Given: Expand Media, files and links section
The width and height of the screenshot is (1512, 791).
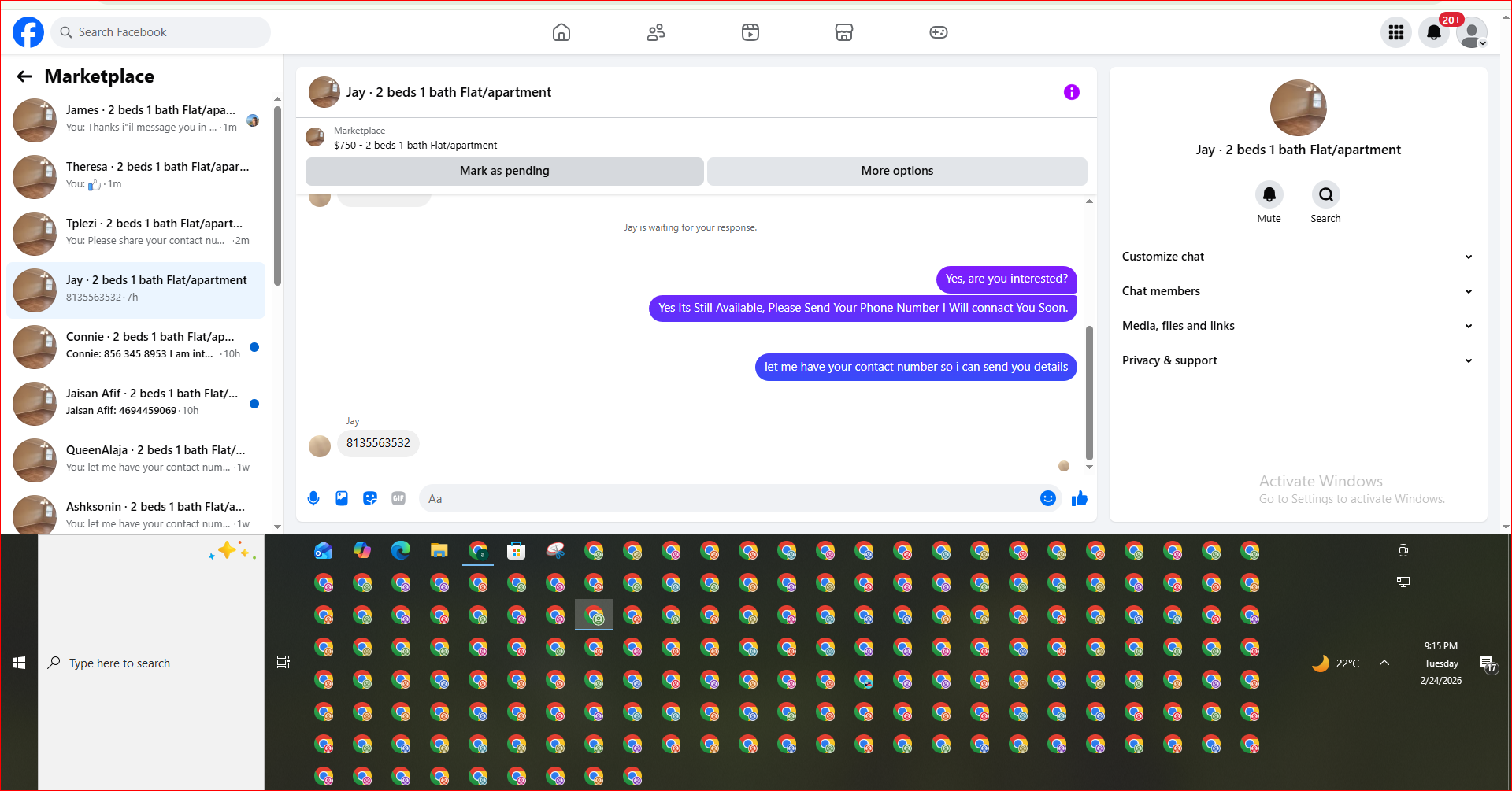Looking at the screenshot, I should coord(1298,326).
